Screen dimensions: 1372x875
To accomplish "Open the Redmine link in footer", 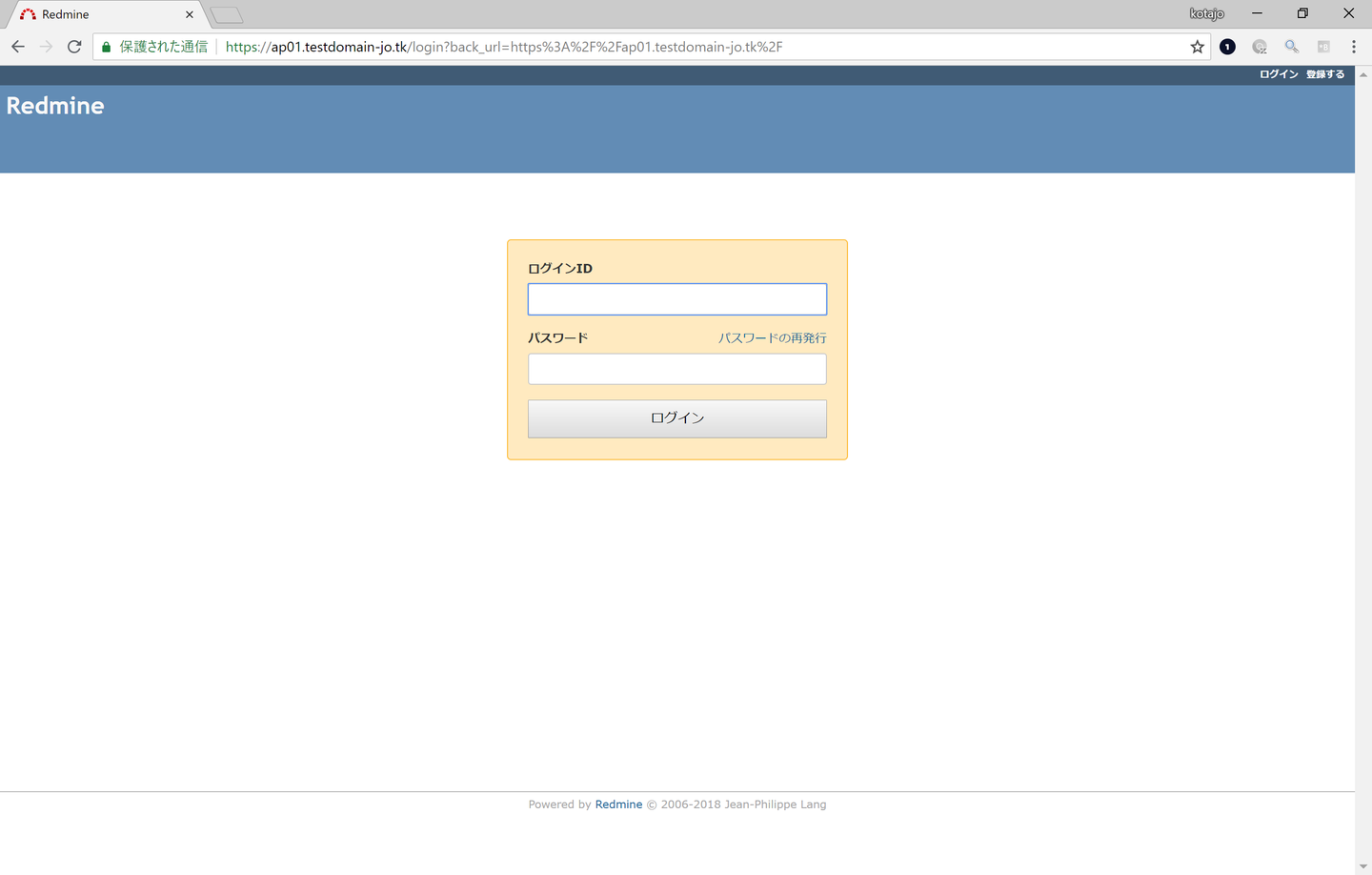I will (x=618, y=804).
